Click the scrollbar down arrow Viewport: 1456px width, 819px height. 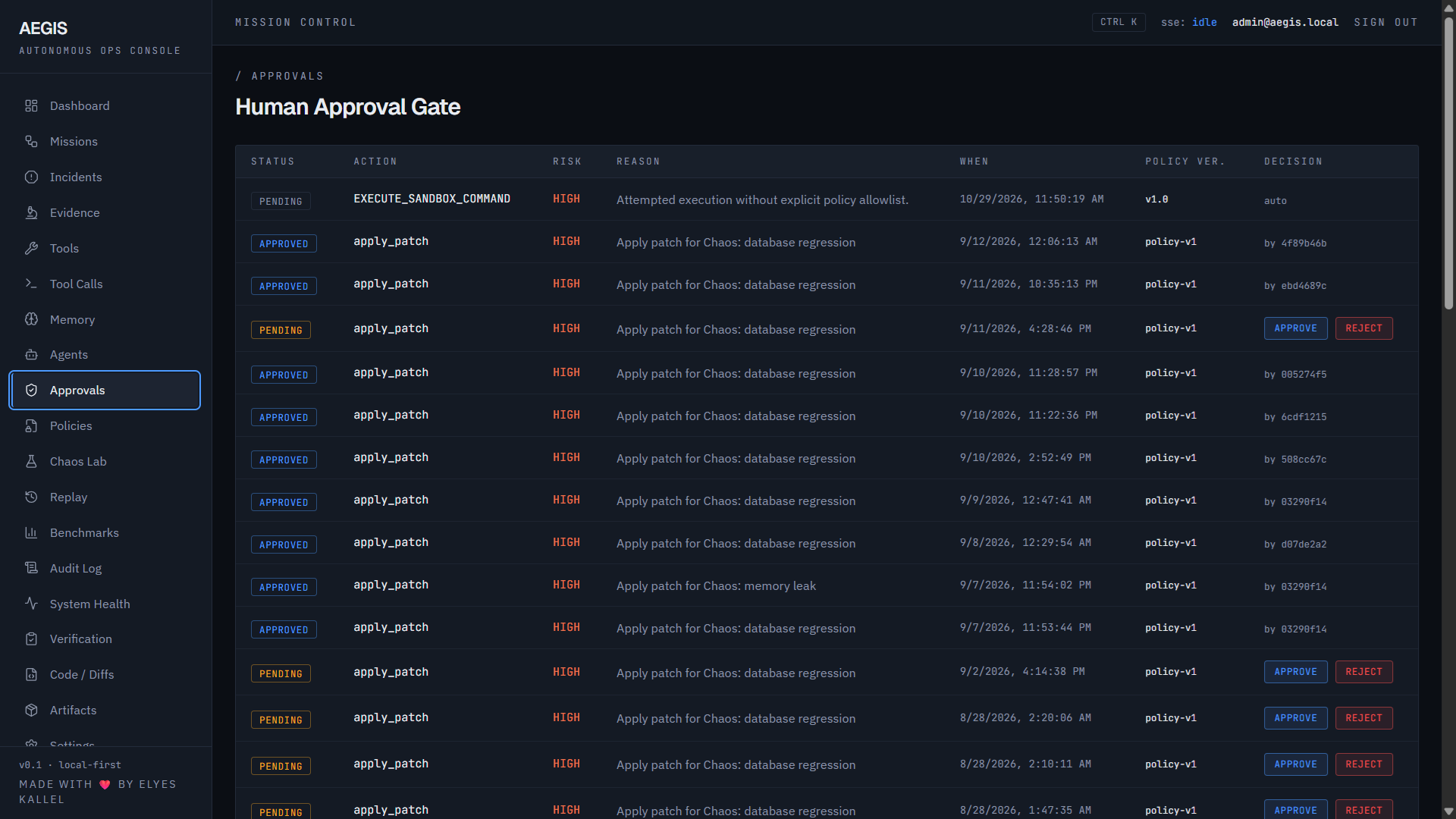click(x=1448, y=811)
